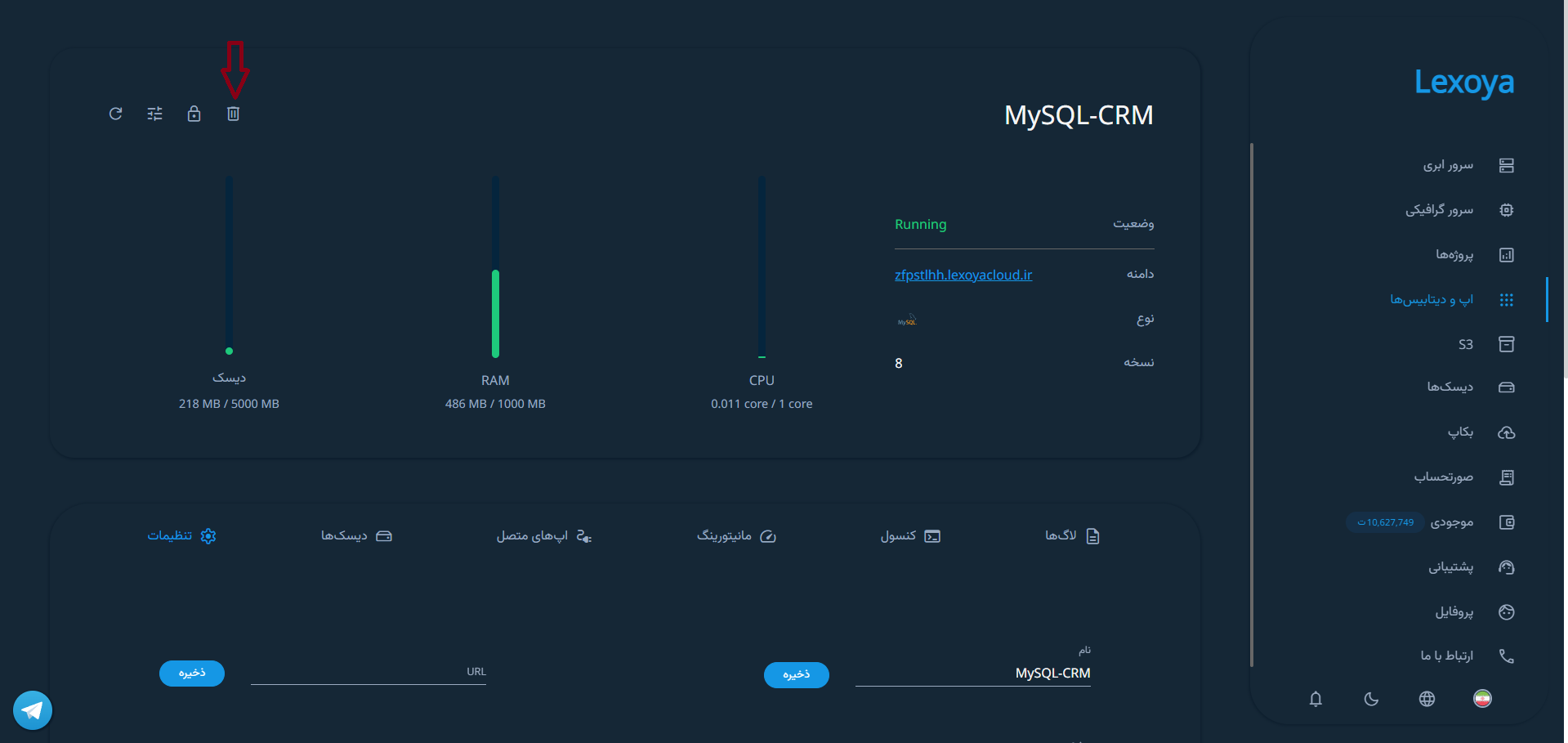The width and height of the screenshot is (1568, 743).
Task: Click the سرور گرافیکی chip icon
Action: [x=1507, y=210]
